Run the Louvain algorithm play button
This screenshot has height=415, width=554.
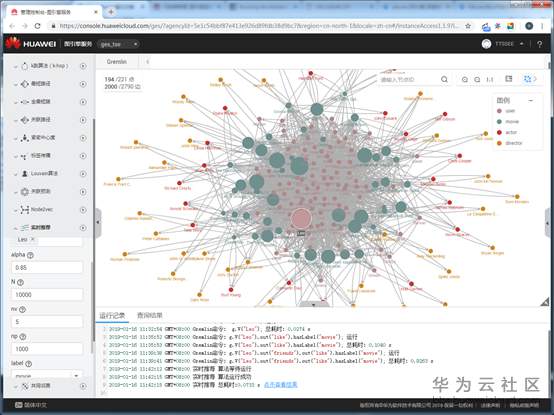(83, 174)
